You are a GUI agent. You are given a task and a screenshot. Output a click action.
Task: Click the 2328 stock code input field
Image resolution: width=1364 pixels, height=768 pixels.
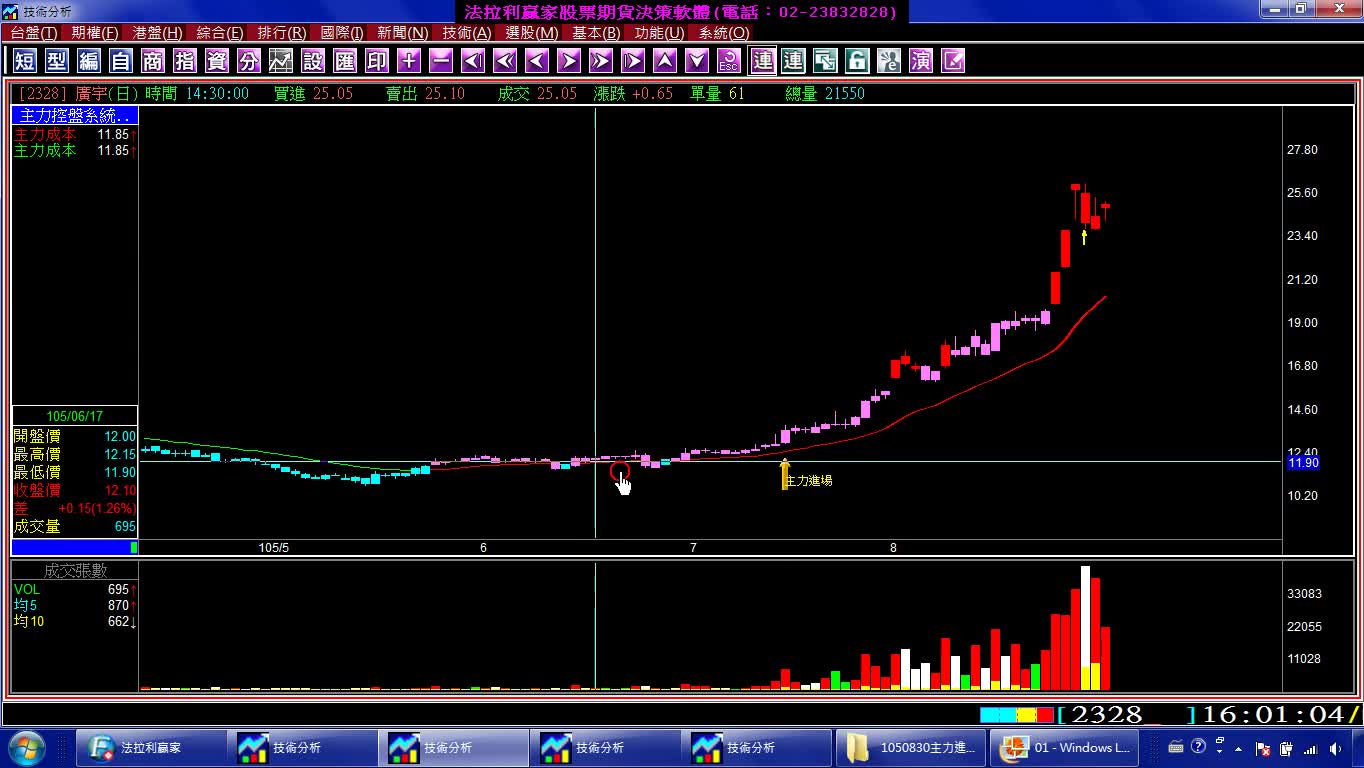(x=1128, y=715)
